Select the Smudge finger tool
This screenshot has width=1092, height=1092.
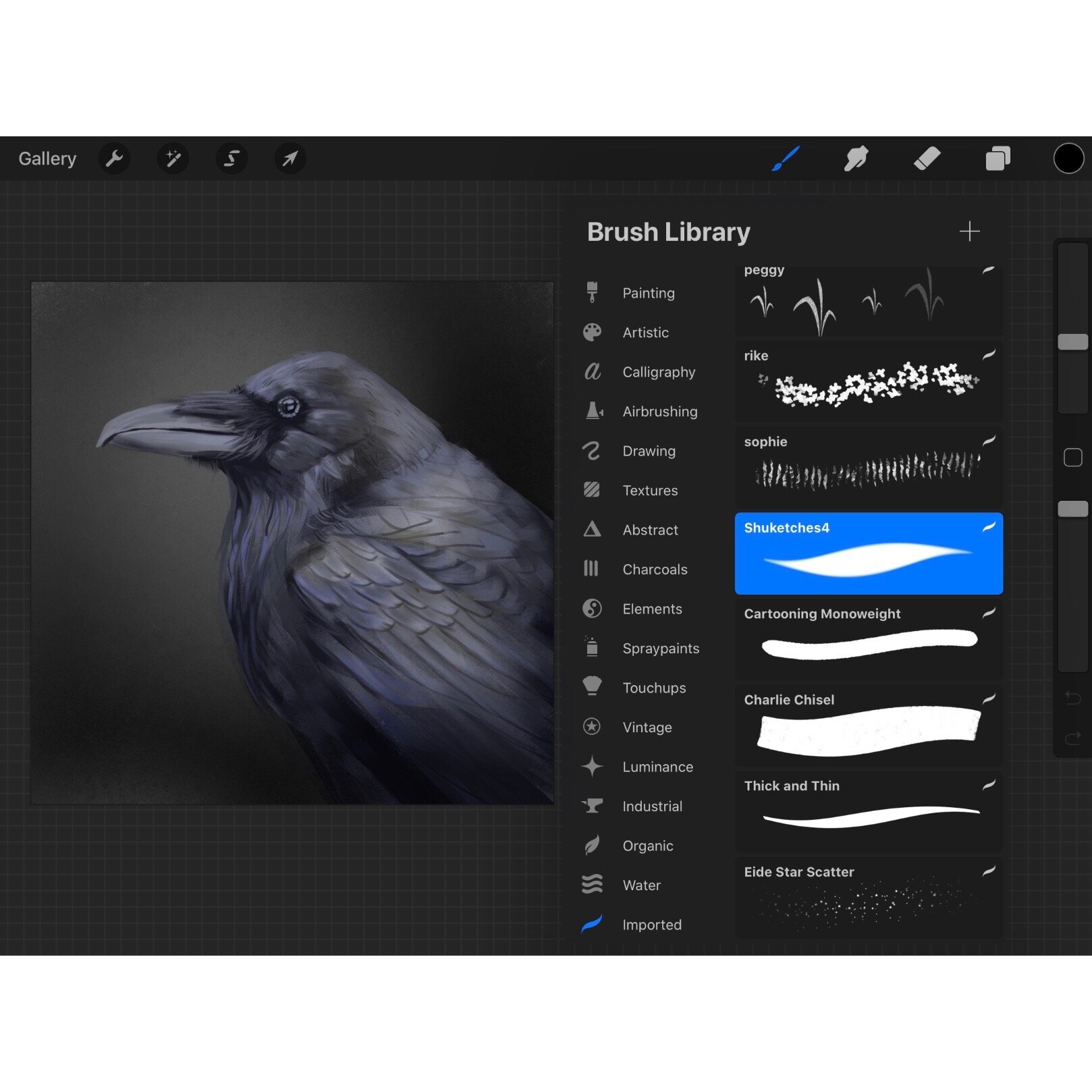tap(856, 159)
